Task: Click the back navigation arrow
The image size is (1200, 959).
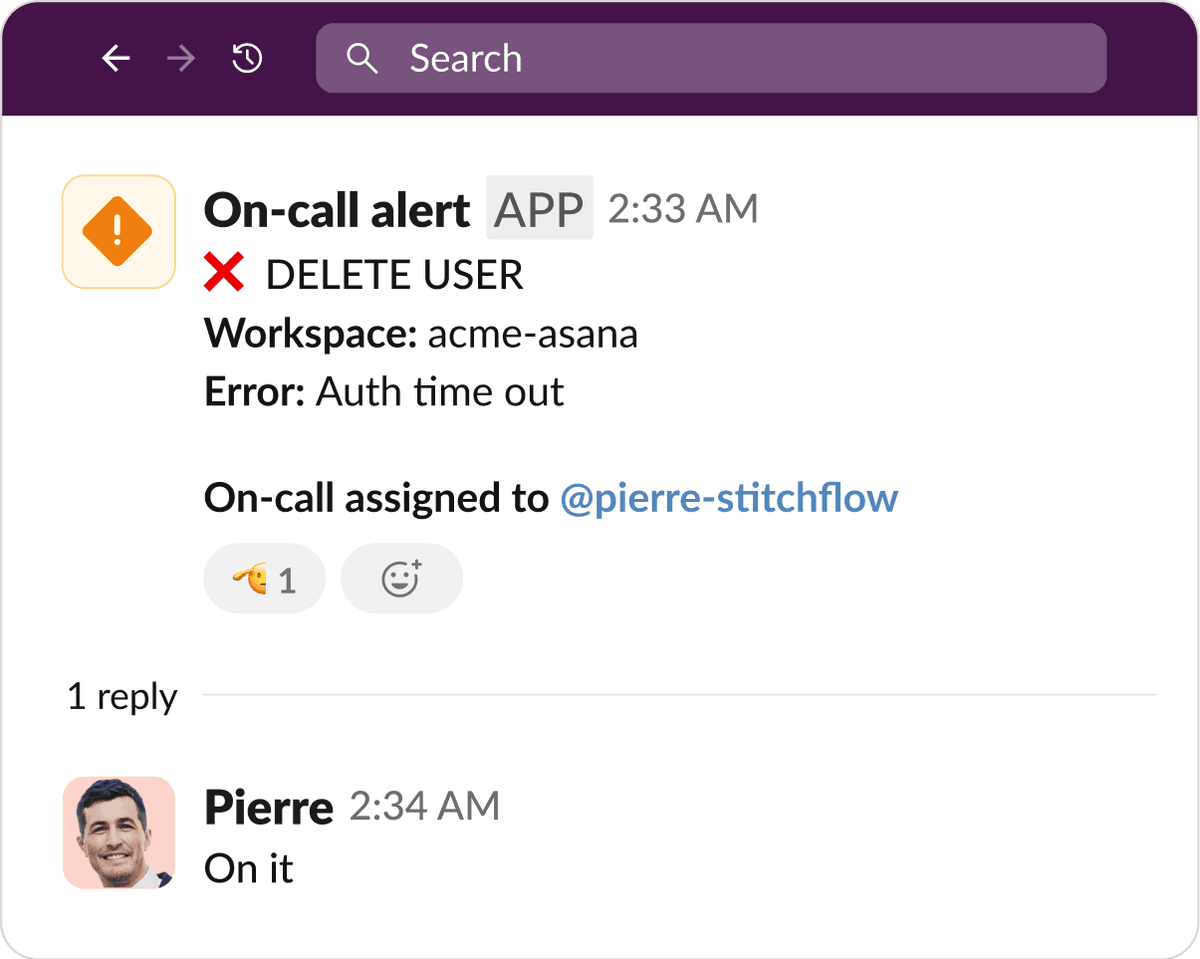Action: (115, 58)
